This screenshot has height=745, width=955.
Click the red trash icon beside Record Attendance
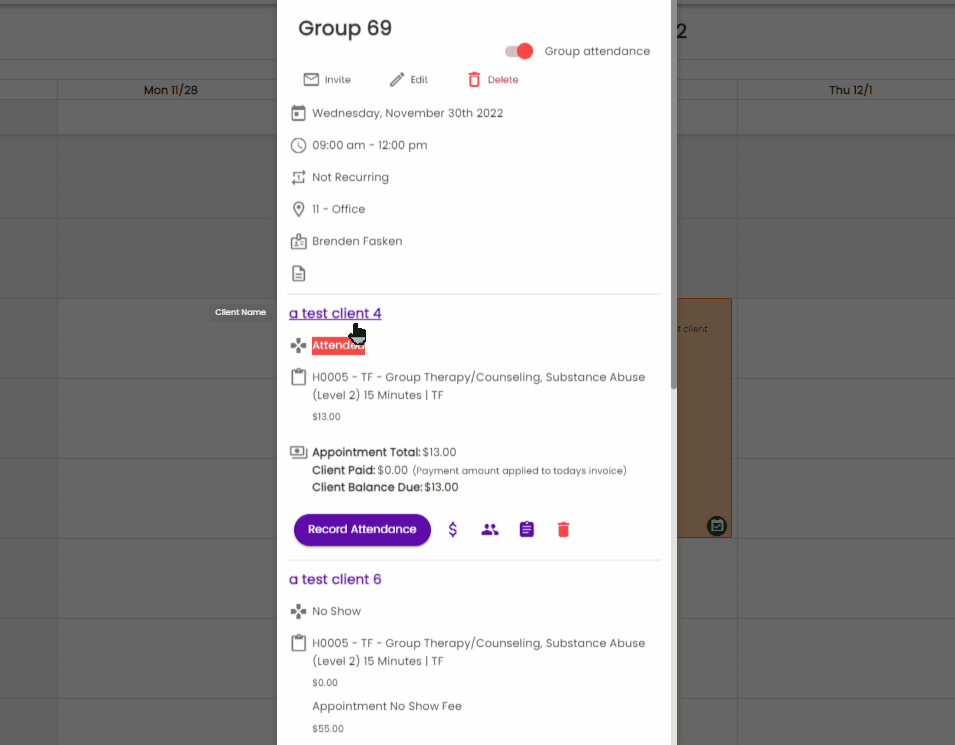[x=563, y=530]
